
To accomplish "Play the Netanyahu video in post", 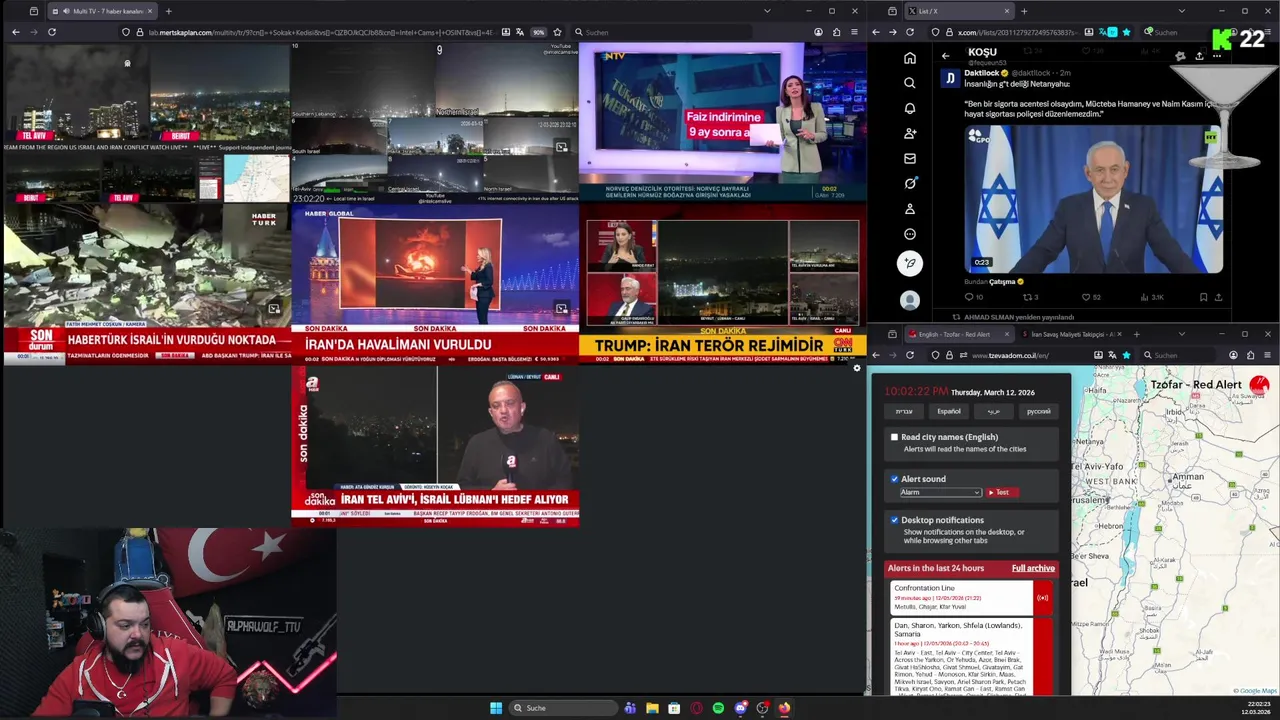I will point(1093,199).
